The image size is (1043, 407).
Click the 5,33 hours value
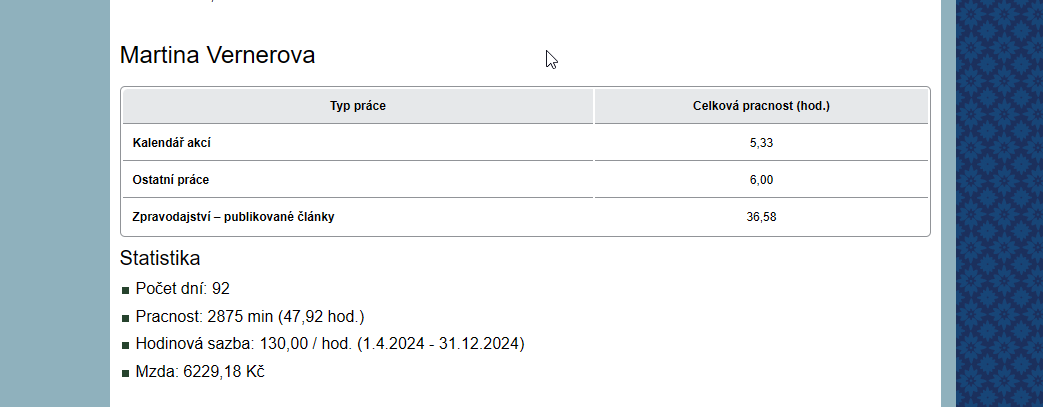click(761, 143)
